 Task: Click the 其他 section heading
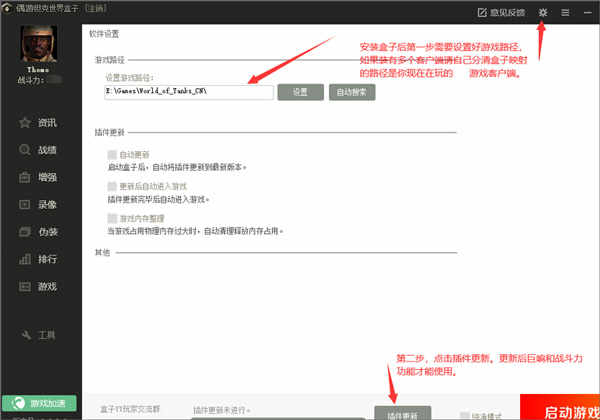[103, 252]
